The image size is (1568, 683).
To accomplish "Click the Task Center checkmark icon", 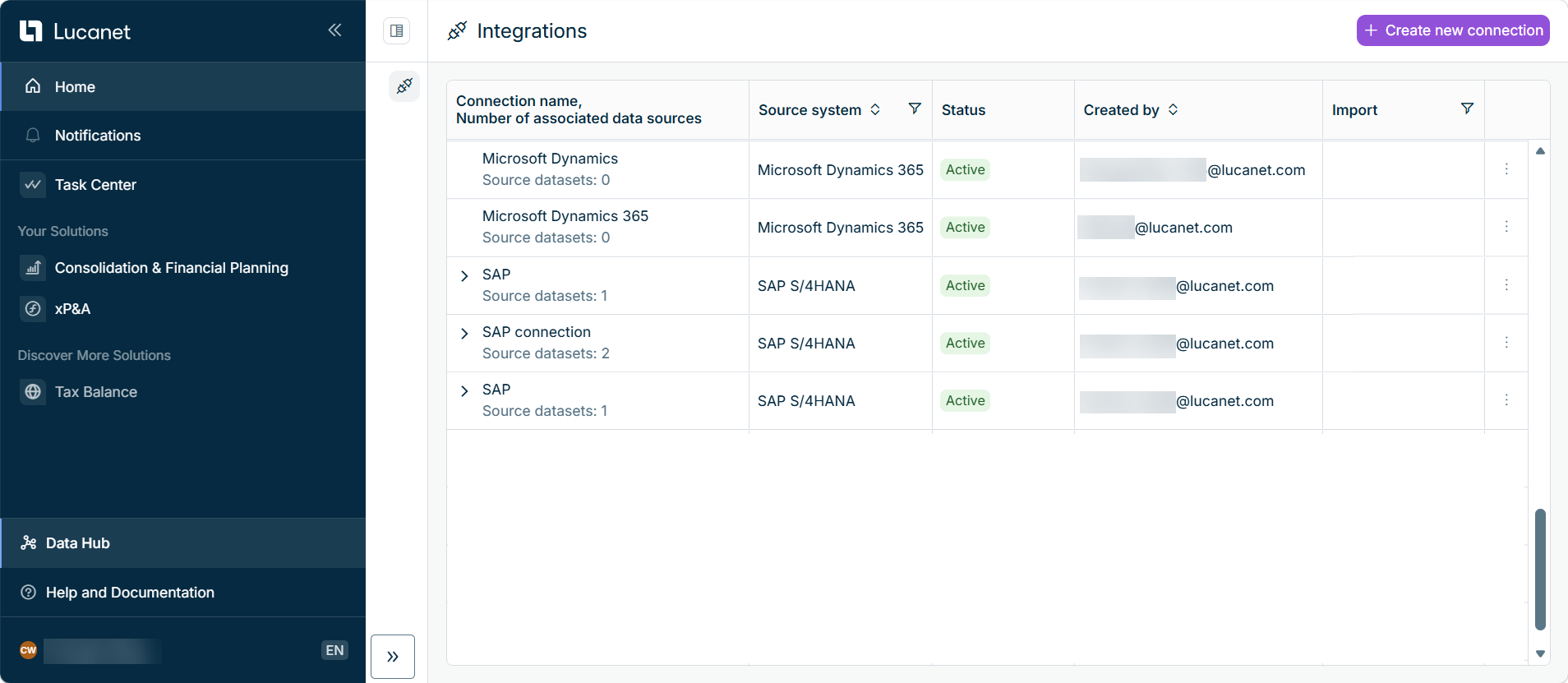I will [33, 185].
